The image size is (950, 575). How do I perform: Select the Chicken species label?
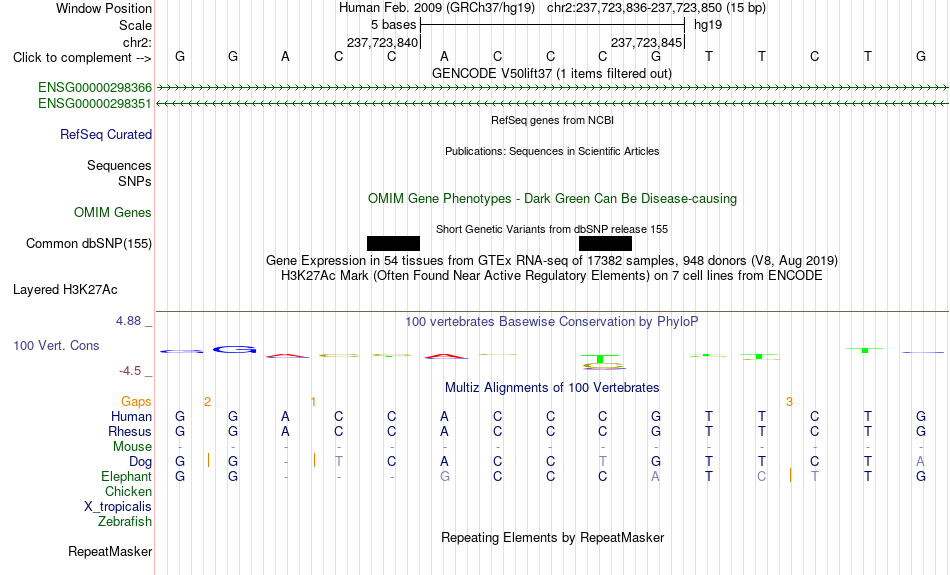tap(128, 491)
